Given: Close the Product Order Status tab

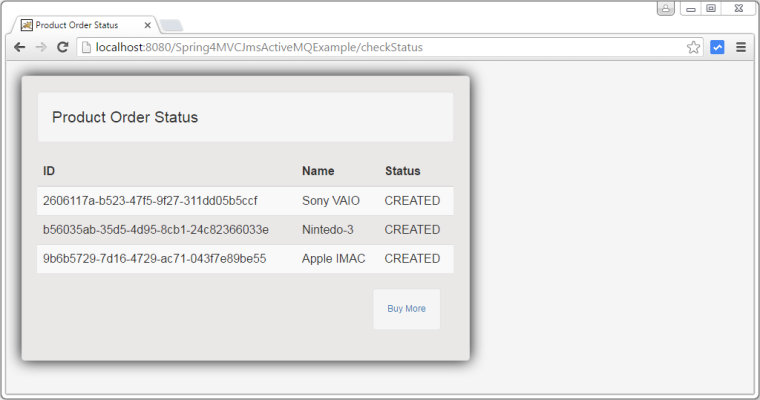Looking at the screenshot, I should (x=147, y=25).
